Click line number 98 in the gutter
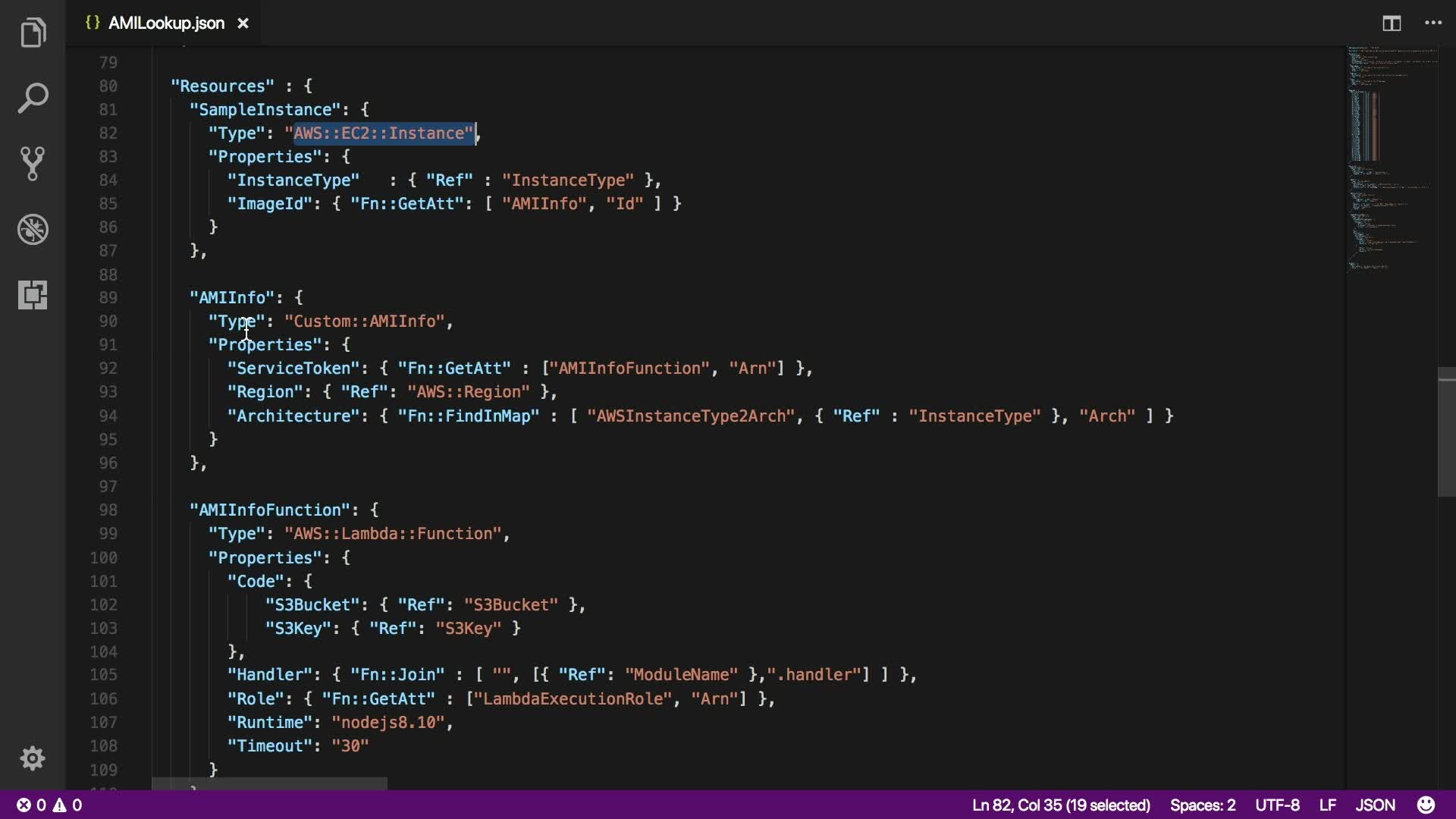The height and width of the screenshot is (819, 1456). click(x=108, y=510)
